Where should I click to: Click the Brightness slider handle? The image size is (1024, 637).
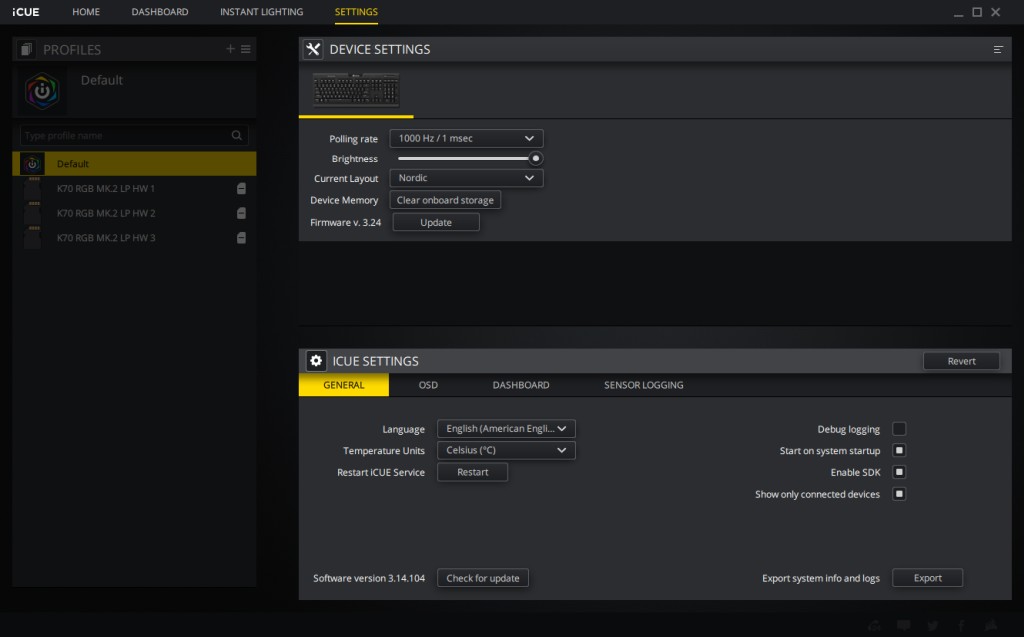point(536,158)
